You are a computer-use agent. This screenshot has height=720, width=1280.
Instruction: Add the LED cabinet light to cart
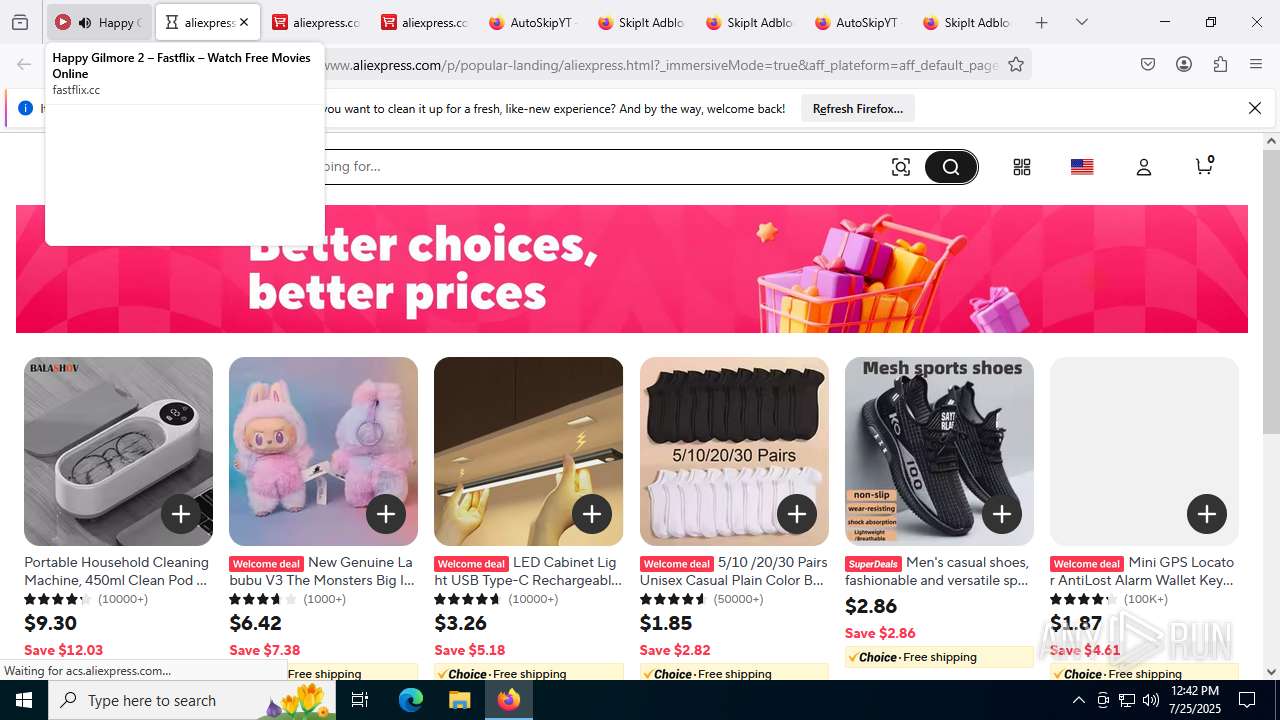point(591,514)
